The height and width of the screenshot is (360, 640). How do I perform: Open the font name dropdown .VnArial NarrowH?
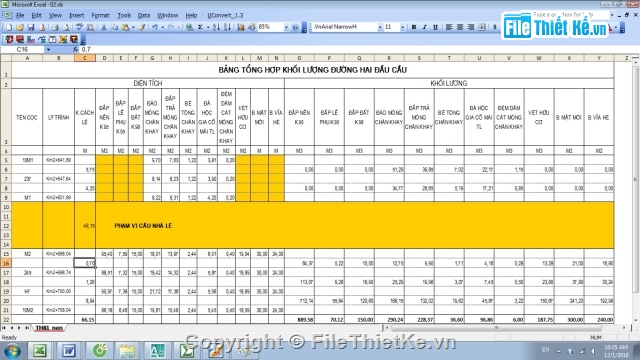click(380, 27)
